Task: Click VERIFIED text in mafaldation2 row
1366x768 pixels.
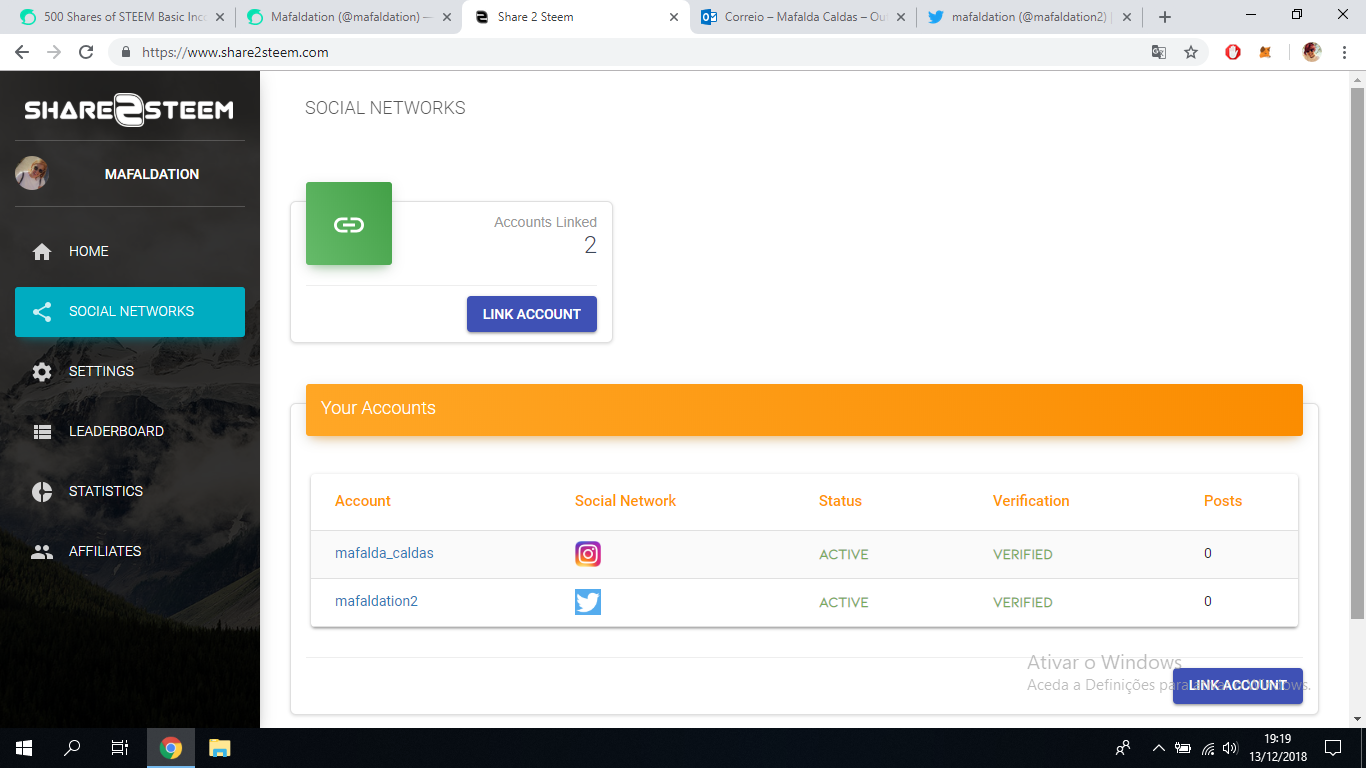Action: click(x=1023, y=602)
